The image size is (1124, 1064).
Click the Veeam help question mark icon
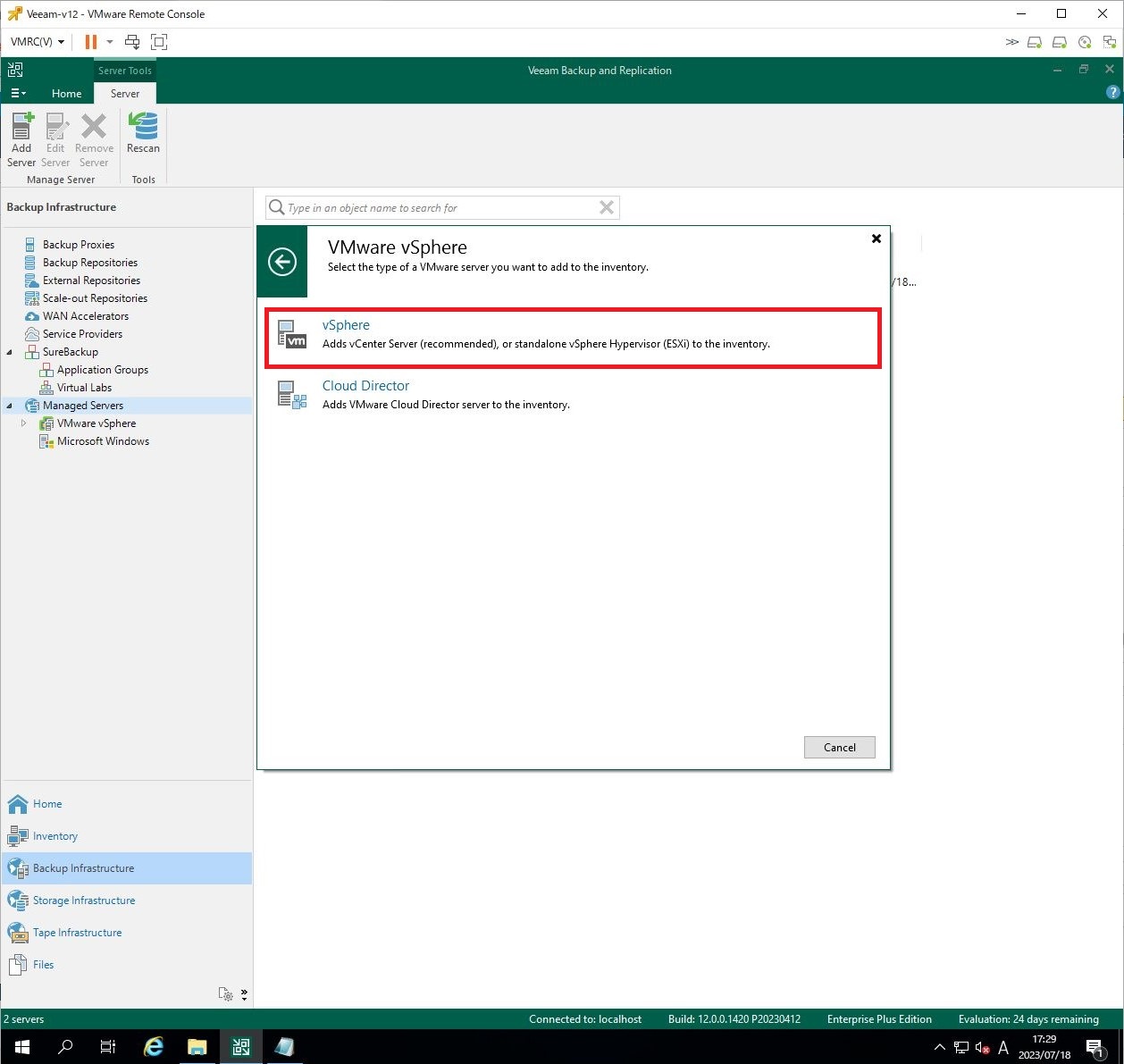pos(1112,92)
